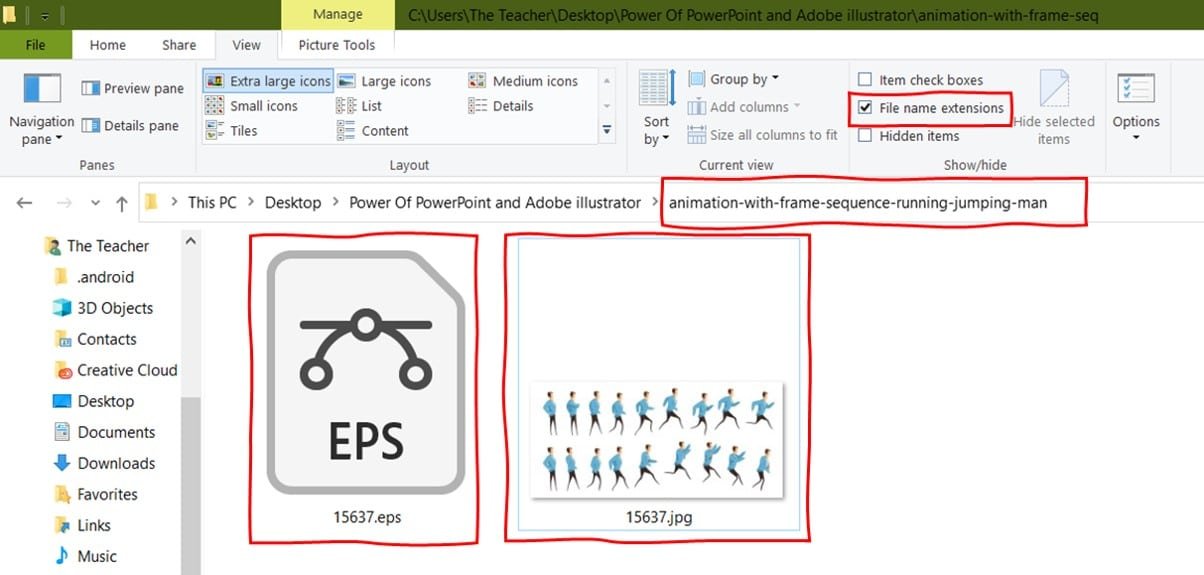This screenshot has height=575, width=1204.
Task: Choose Medium icons layout
Action: pos(523,81)
